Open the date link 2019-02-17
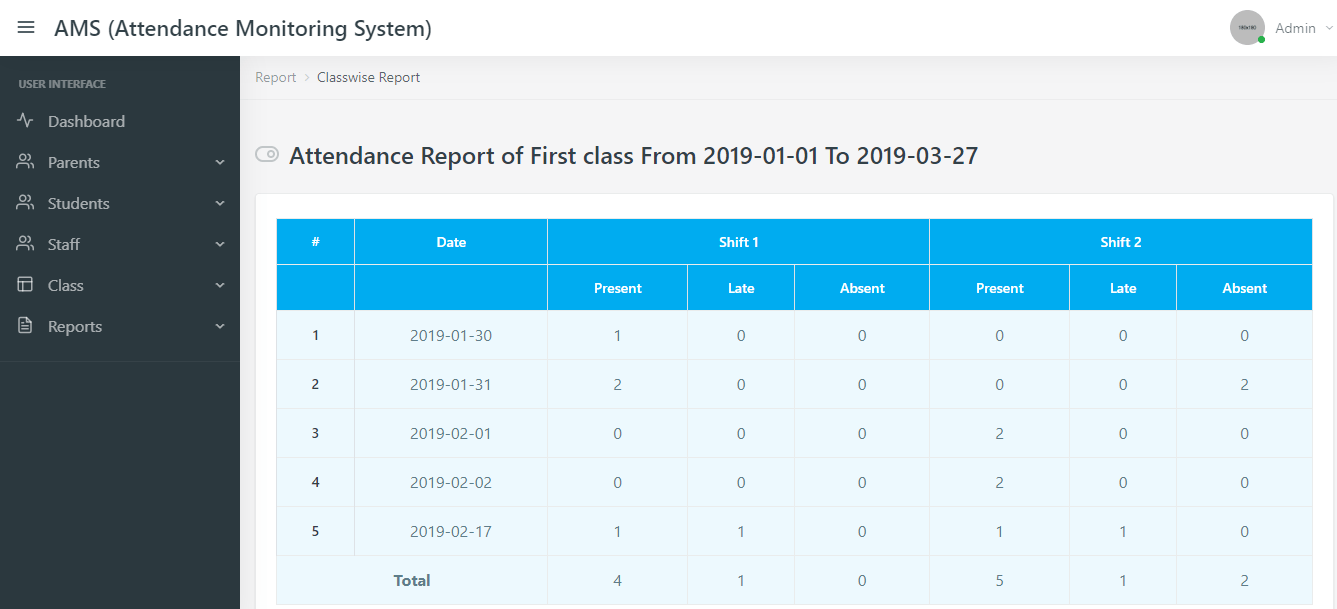The width and height of the screenshot is (1337, 609). pyautogui.click(x=450, y=531)
